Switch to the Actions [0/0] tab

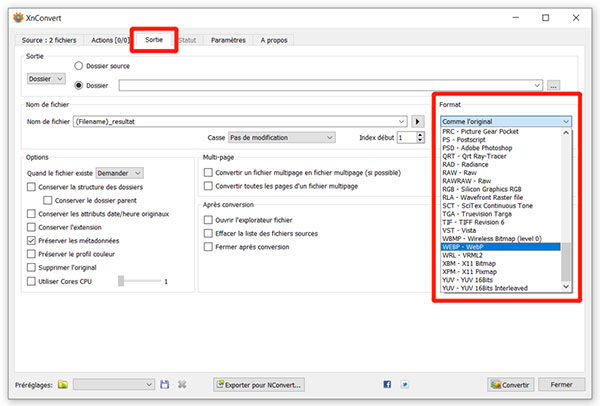[110, 40]
